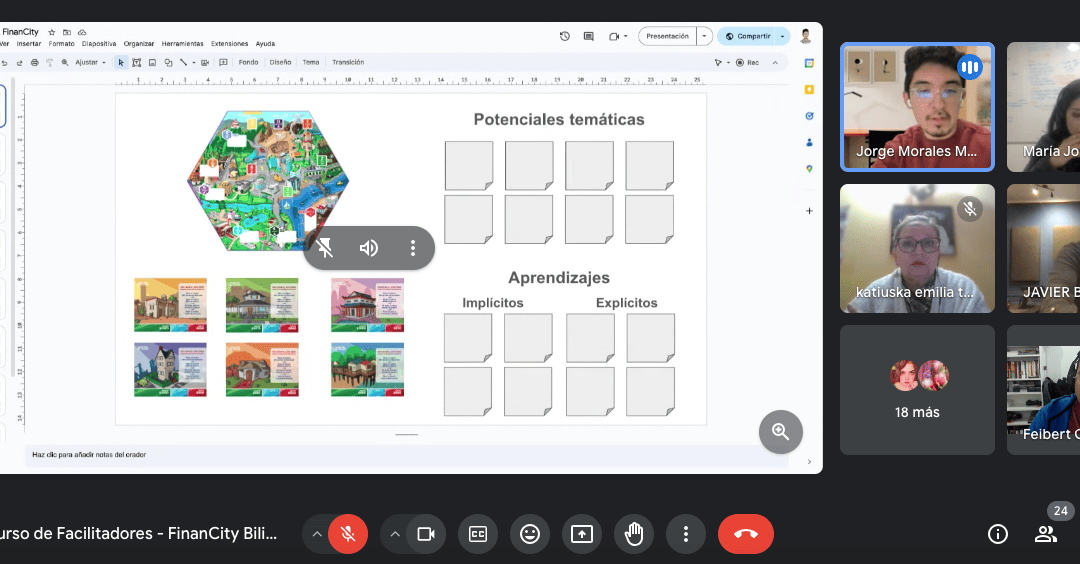The width and height of the screenshot is (1080, 564).
Task: Start Rec recording in Slides toolbar
Action: tap(747, 63)
